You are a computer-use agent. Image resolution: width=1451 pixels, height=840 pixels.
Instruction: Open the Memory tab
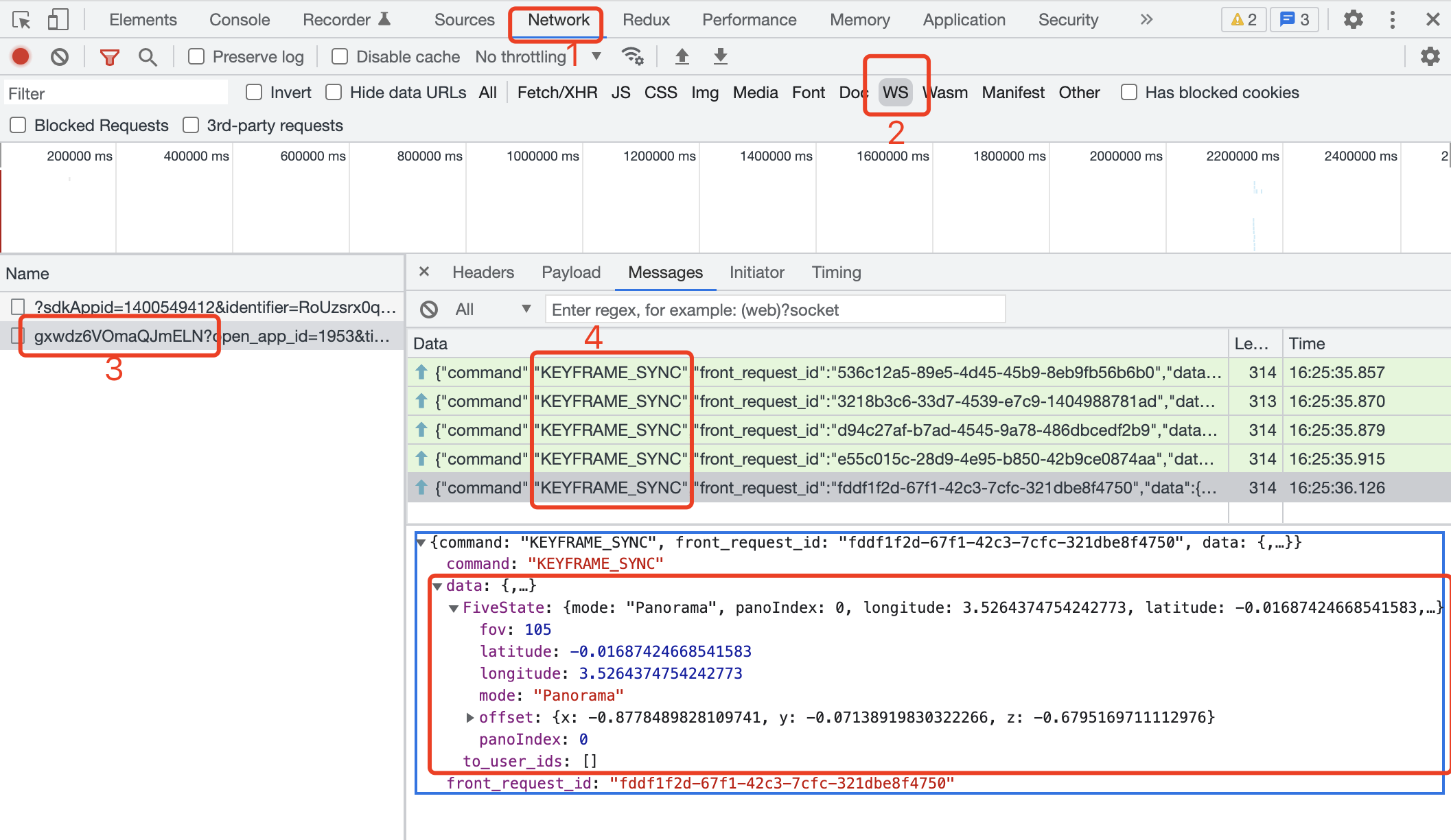coord(859,20)
